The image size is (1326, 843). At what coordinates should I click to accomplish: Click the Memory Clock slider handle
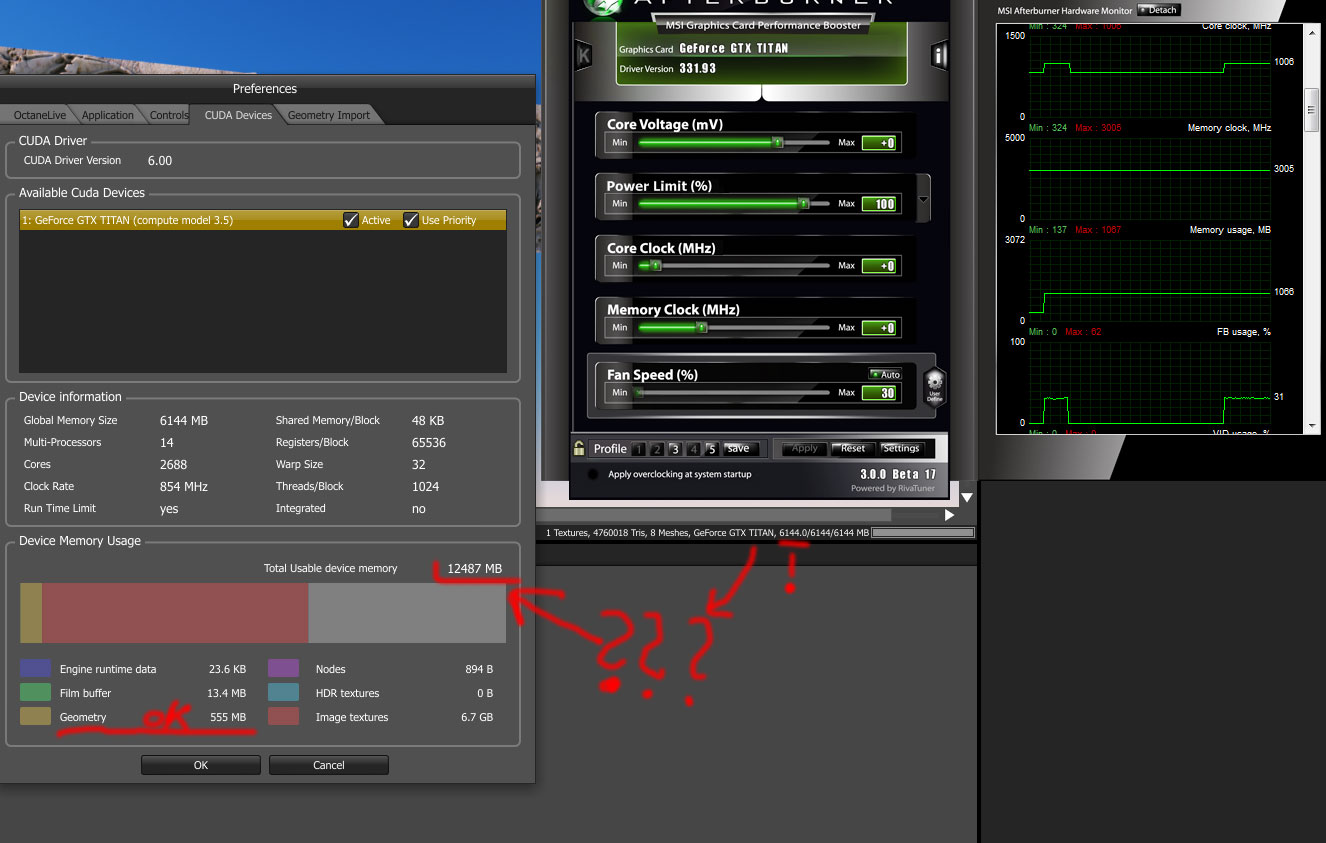pos(701,328)
